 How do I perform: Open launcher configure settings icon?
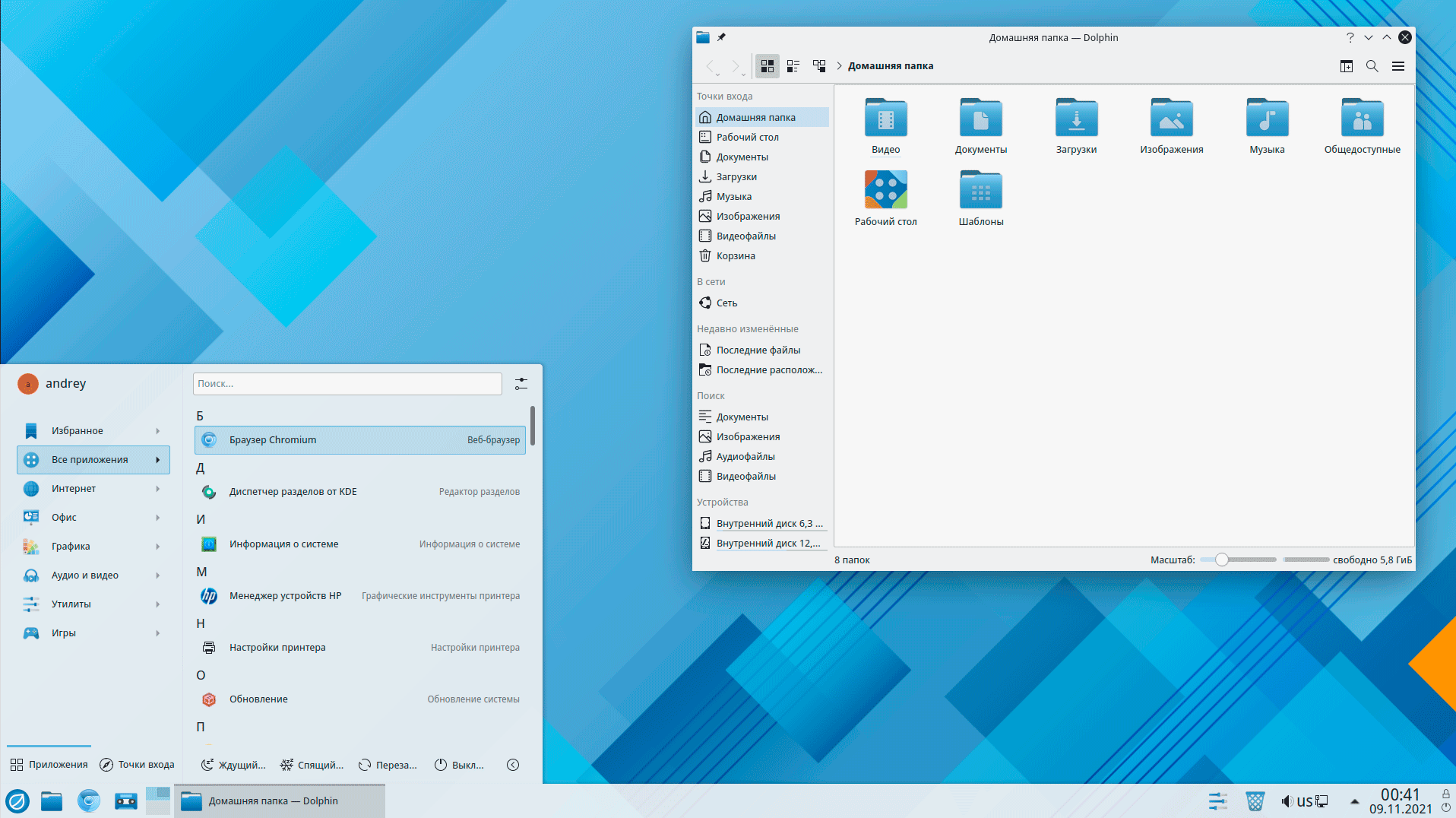pos(521,384)
